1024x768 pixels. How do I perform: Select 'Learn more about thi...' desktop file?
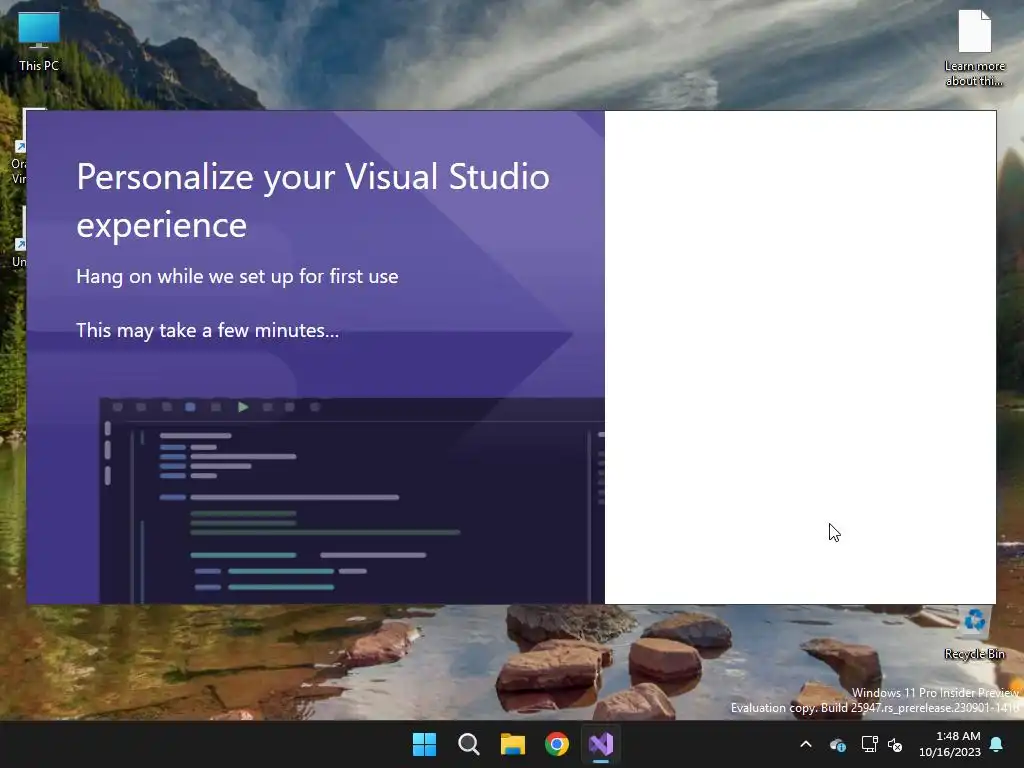pos(974,48)
